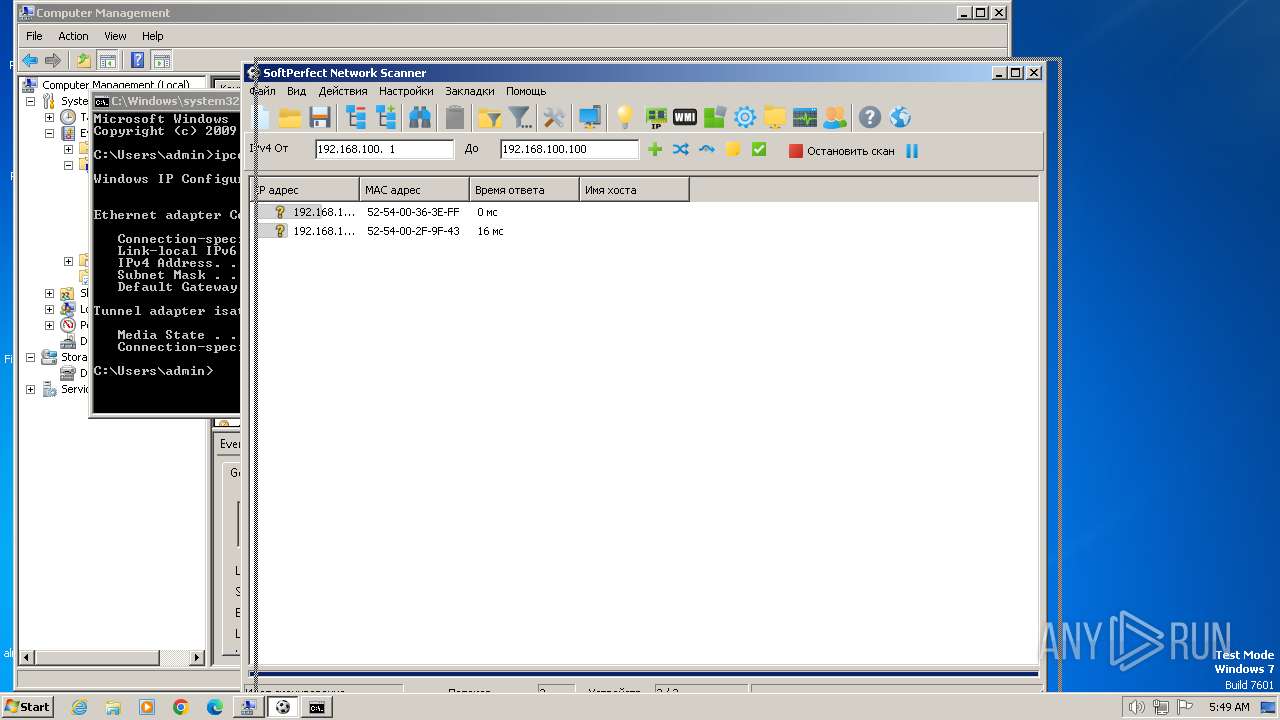Open Action menu in Computer Management
Image resolution: width=1280 pixels, height=720 pixels.
pyautogui.click(x=73, y=36)
